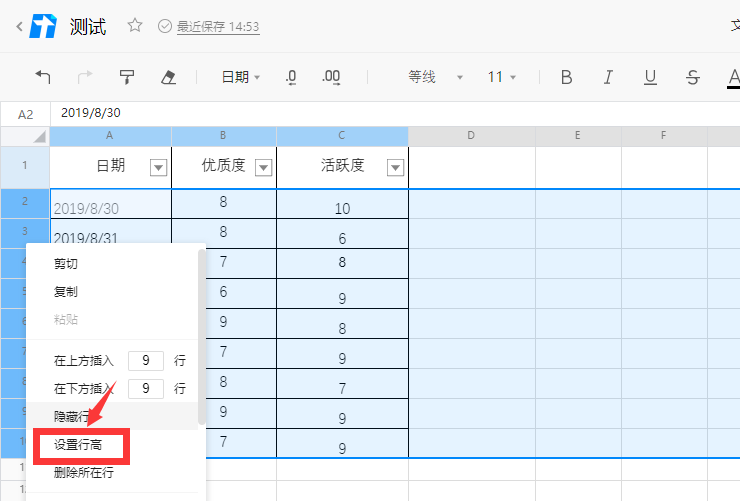Click the undo arrow icon
Image resolution: width=740 pixels, height=501 pixels.
point(43,77)
